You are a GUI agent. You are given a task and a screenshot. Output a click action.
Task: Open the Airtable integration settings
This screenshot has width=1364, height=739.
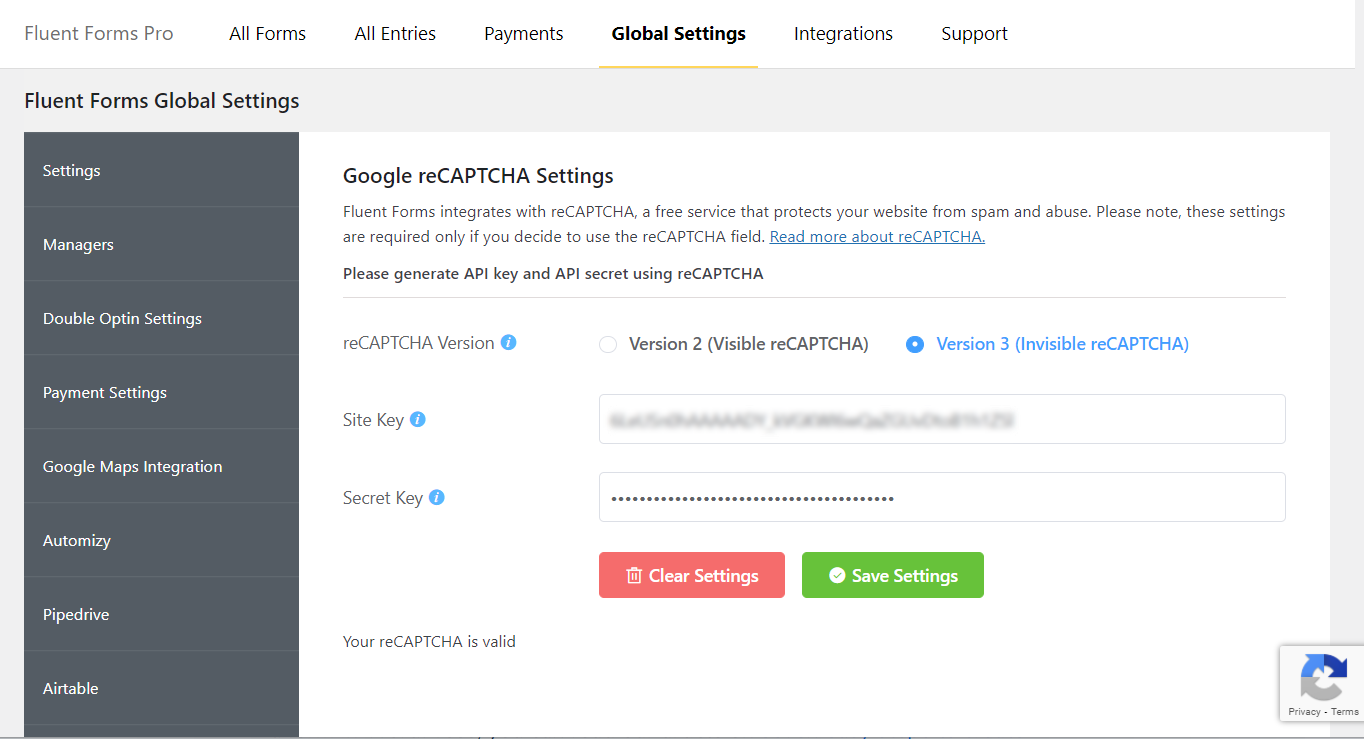point(70,688)
